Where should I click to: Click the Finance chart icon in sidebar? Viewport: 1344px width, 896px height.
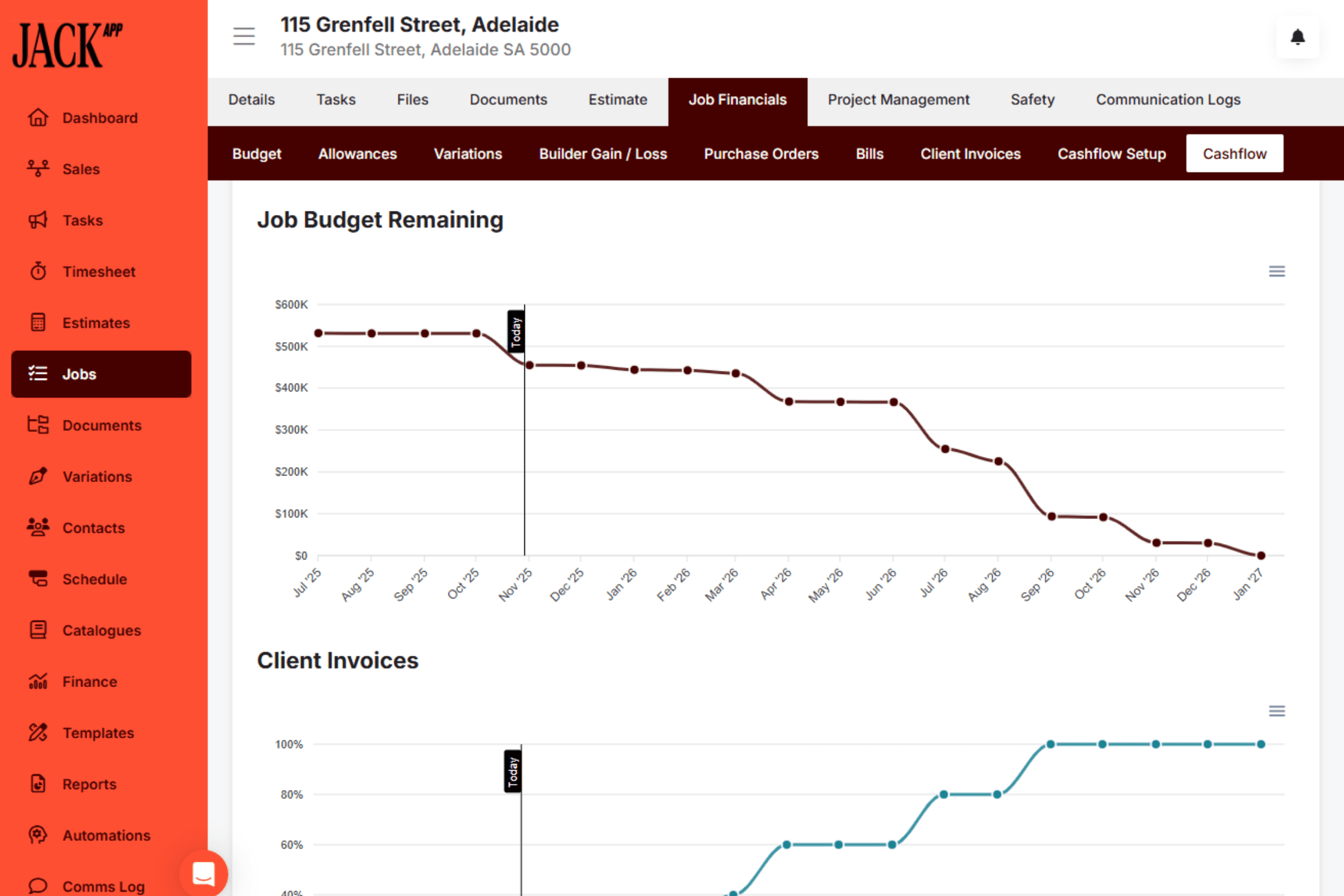tap(38, 681)
